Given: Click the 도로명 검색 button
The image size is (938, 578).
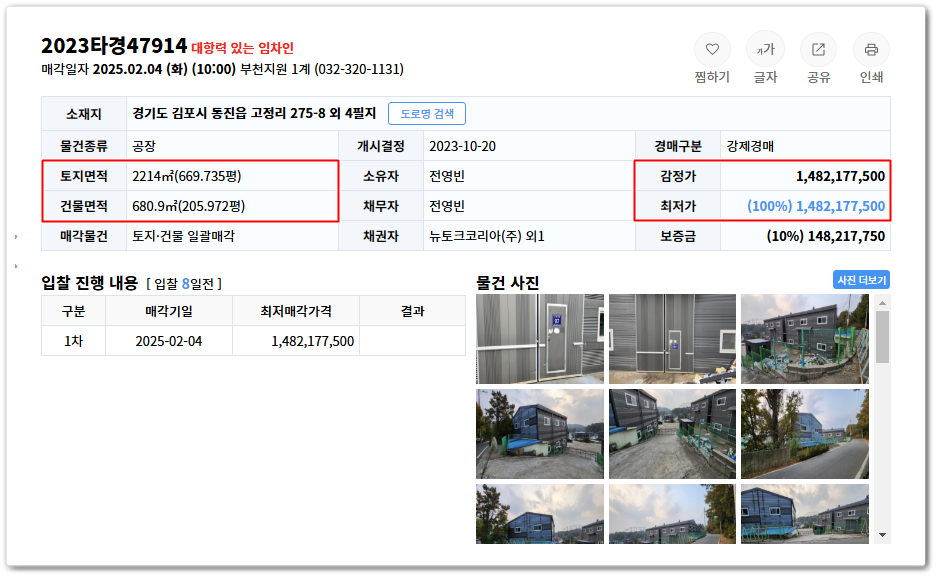Looking at the screenshot, I should [427, 114].
